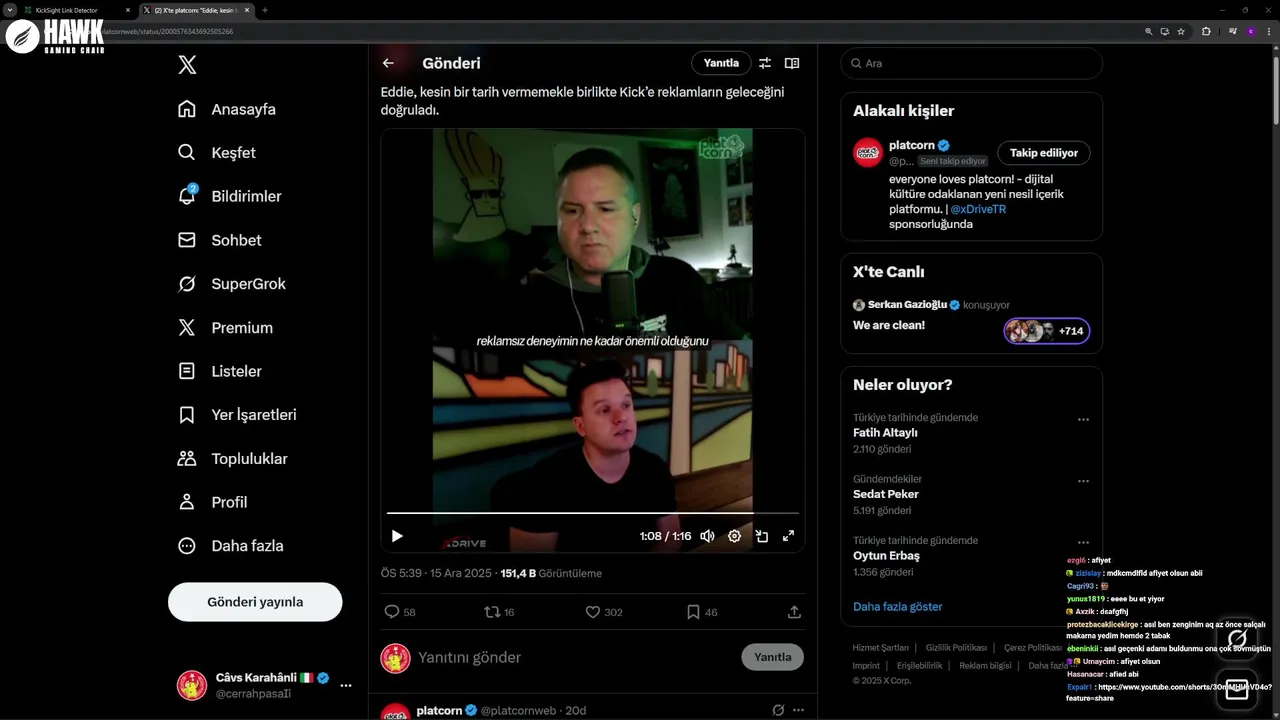The image size is (1280, 720).
Task: Open the Hizmet Şartları footer link
Action: pos(880,648)
